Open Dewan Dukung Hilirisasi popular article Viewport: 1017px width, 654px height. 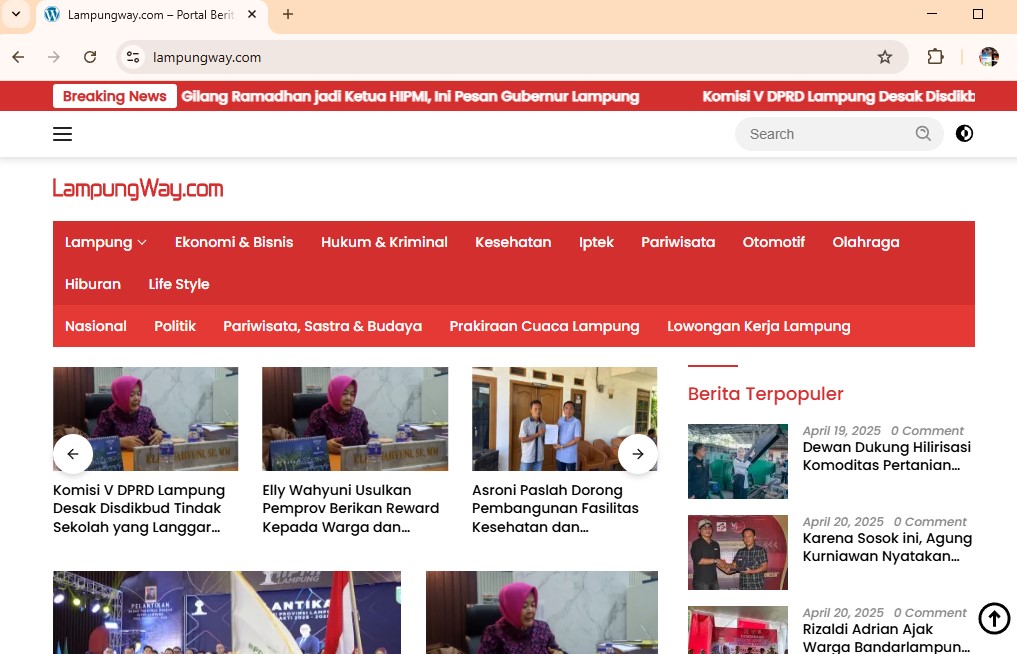point(887,456)
